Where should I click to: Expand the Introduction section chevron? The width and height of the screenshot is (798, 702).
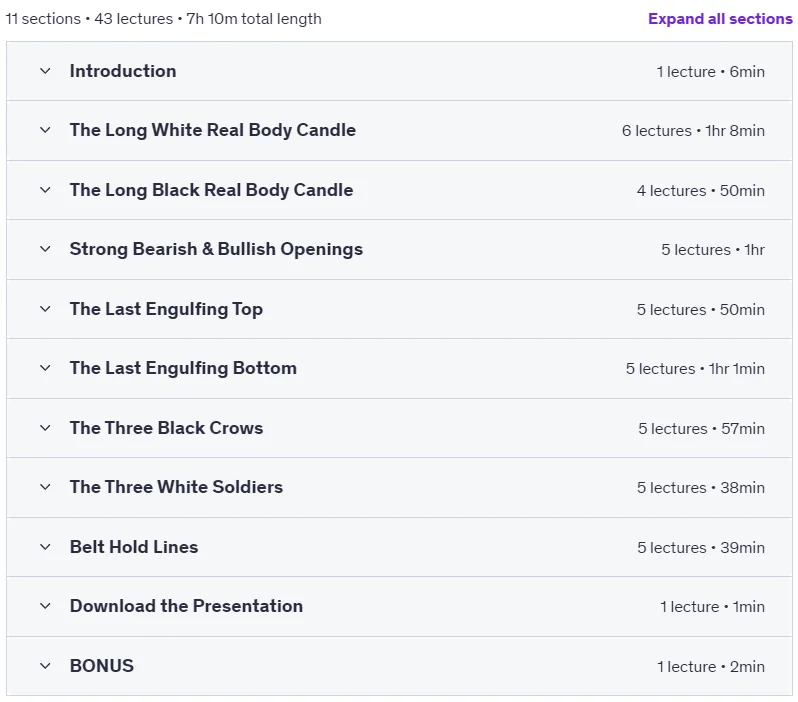tap(45, 71)
